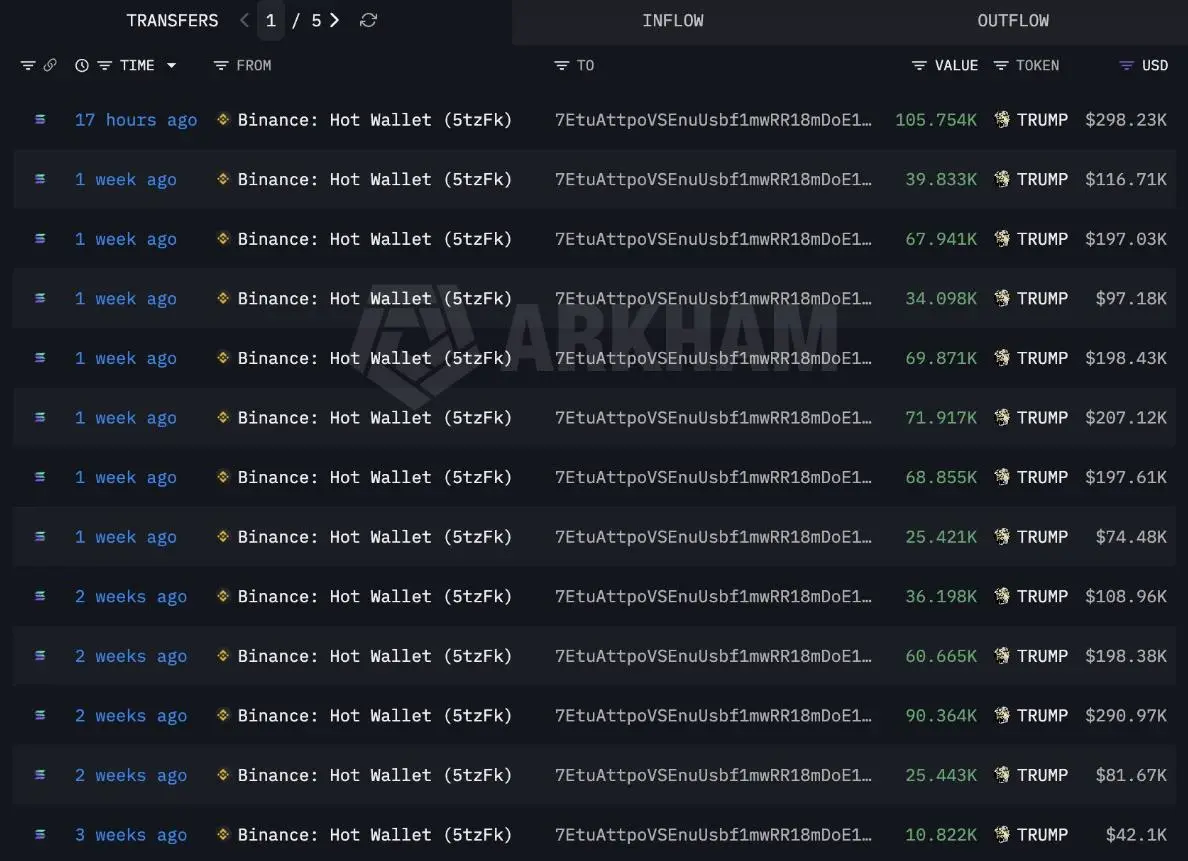Open chain icon on $74.48K row
Screen dimensions: 1188x861
tap(40, 537)
